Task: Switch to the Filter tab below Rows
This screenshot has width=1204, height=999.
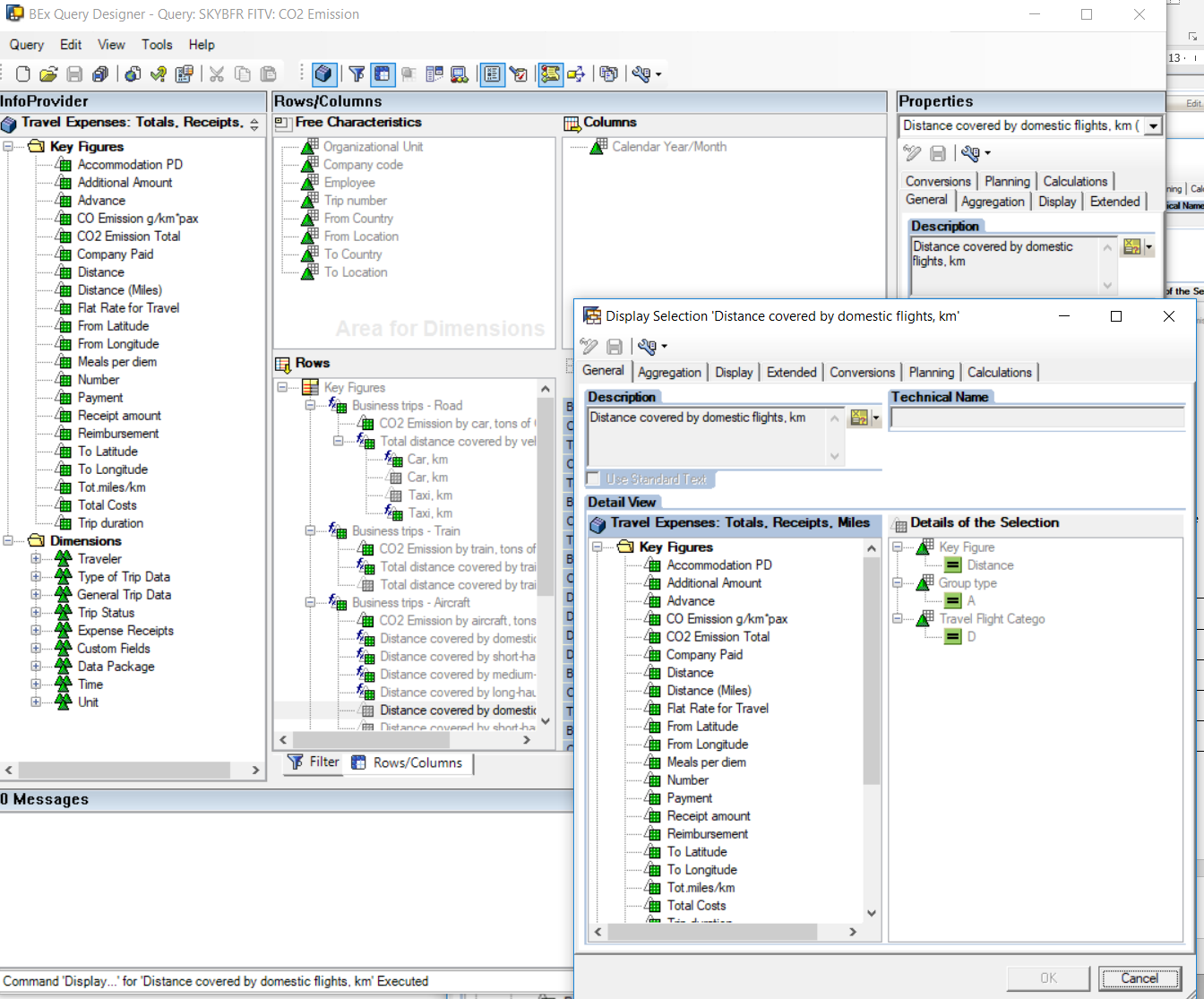Action: click(x=314, y=762)
